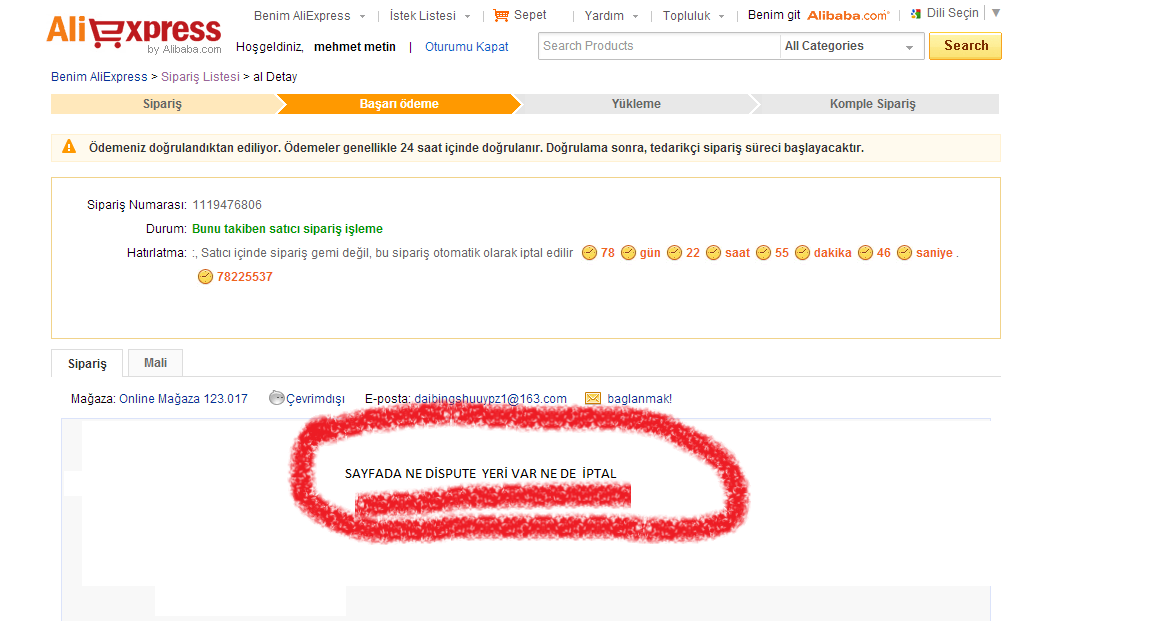Click the Yükleme progress step
The height and width of the screenshot is (621, 1153).
tap(636, 104)
